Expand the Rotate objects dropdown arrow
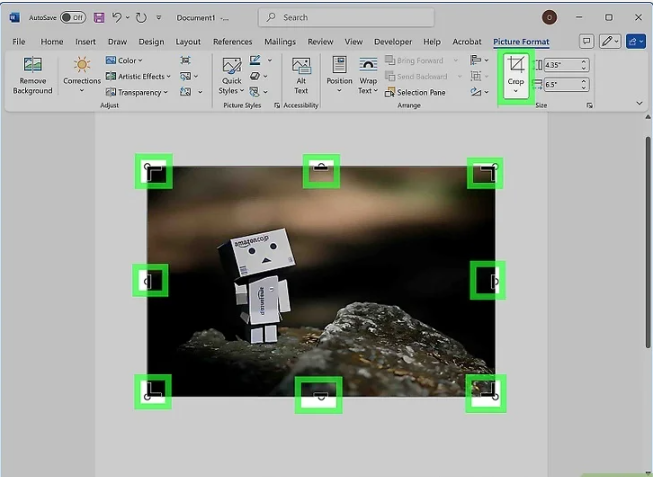653x477 pixels. point(486,92)
